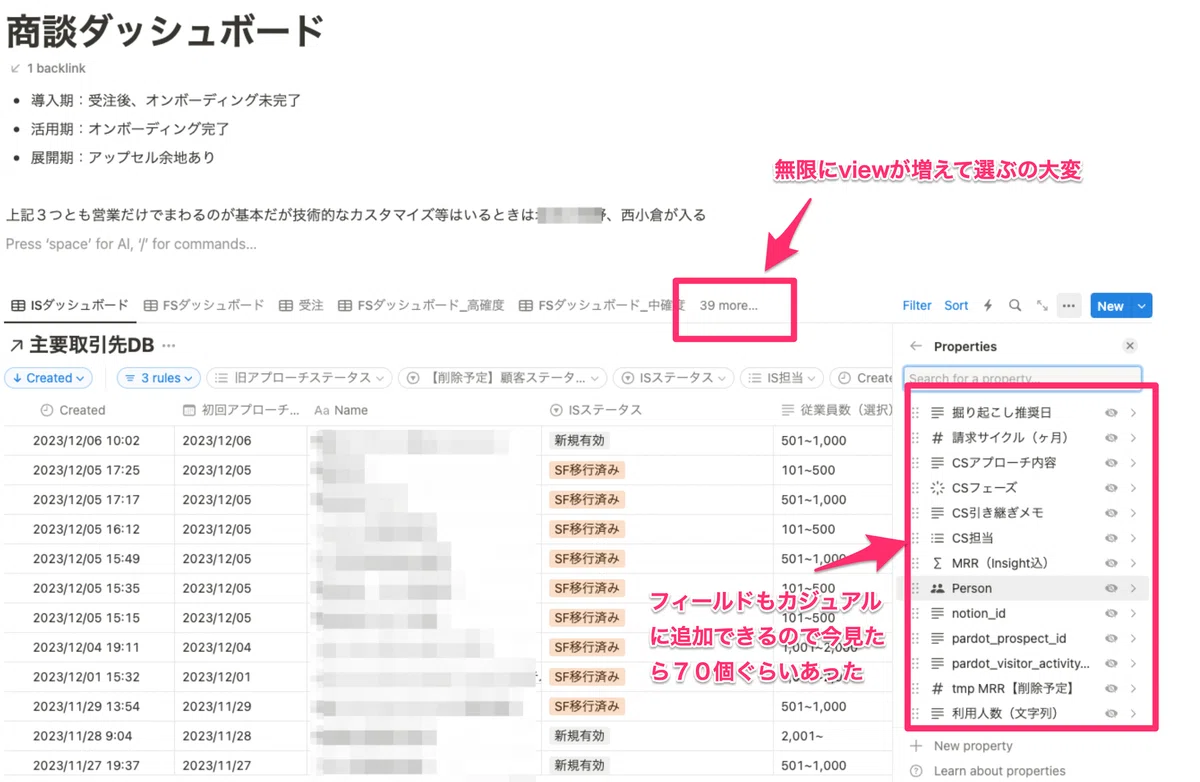Open the ellipsis next to 主要取引先DB title
This screenshot has width=1200, height=782.
tap(169, 346)
